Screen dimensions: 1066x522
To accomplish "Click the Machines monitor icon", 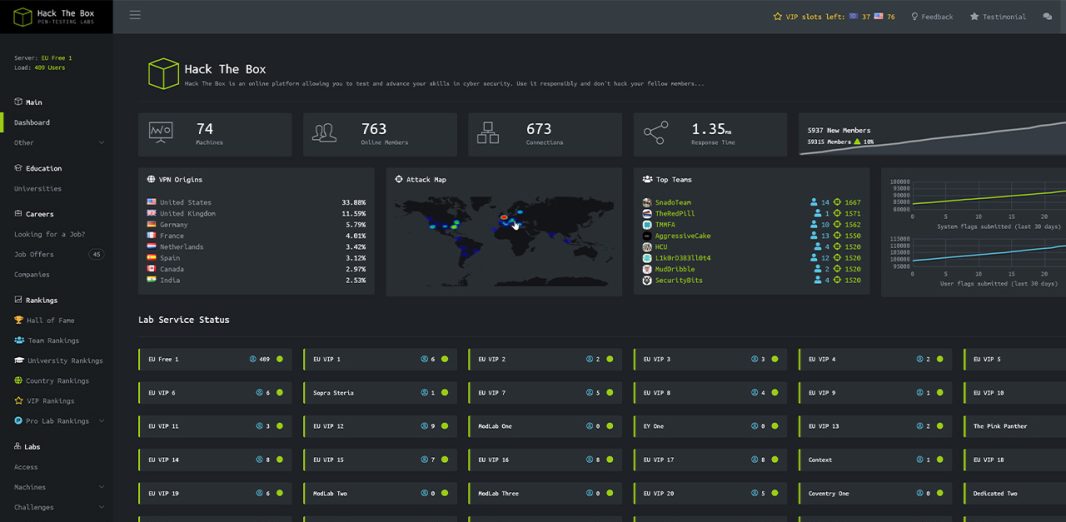I will [x=161, y=132].
